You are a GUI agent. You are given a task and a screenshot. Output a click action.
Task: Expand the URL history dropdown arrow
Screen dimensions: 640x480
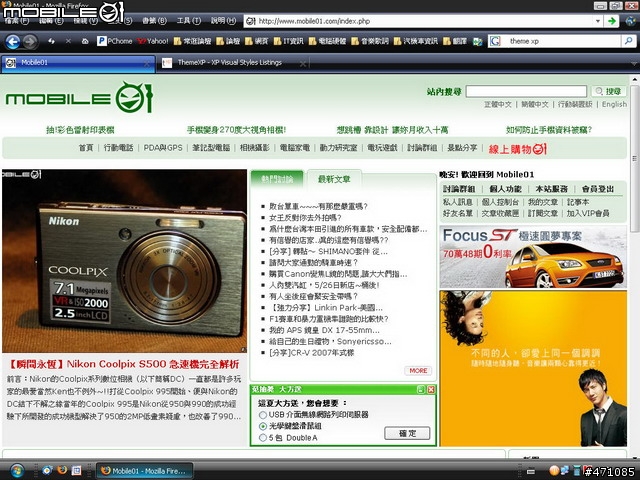click(598, 21)
